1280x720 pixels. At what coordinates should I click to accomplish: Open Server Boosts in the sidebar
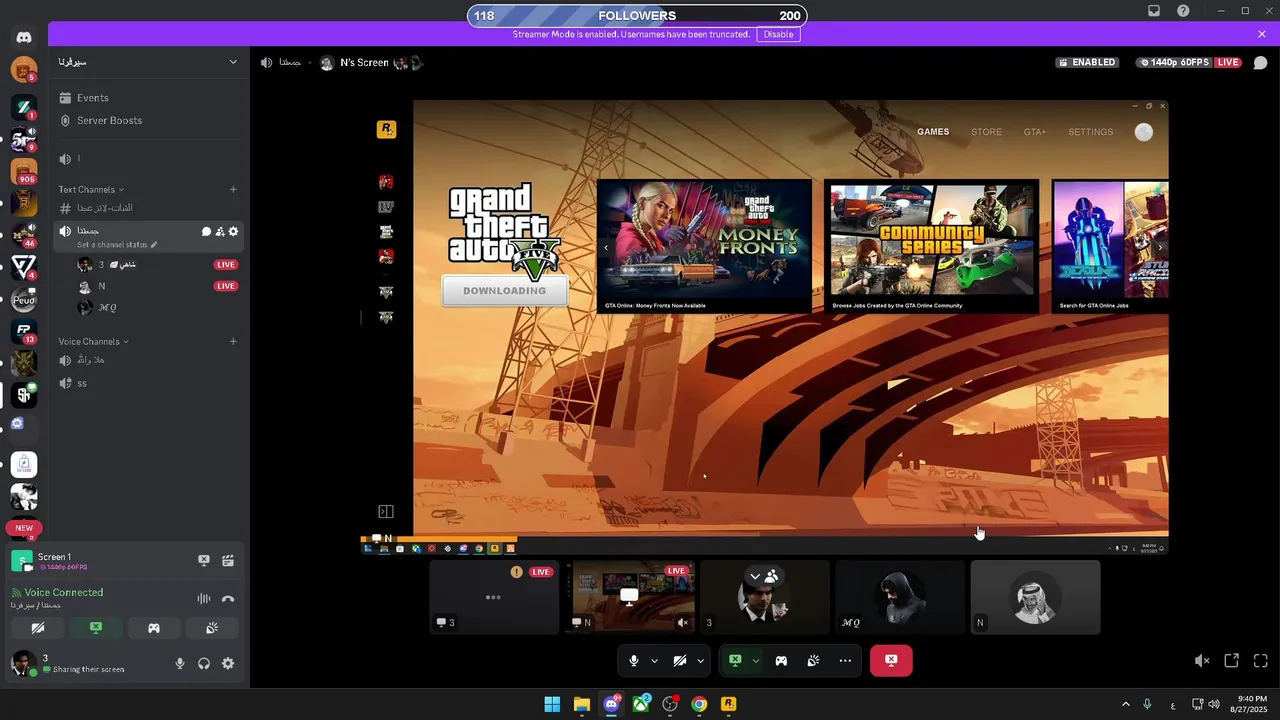[150, 120]
